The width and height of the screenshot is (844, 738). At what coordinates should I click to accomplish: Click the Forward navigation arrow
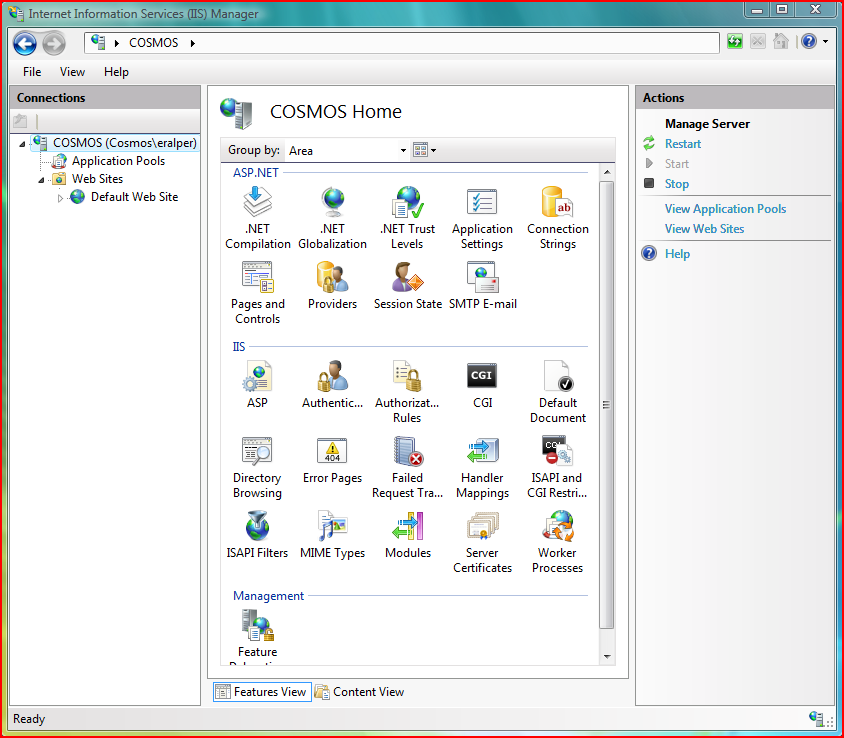[x=54, y=43]
